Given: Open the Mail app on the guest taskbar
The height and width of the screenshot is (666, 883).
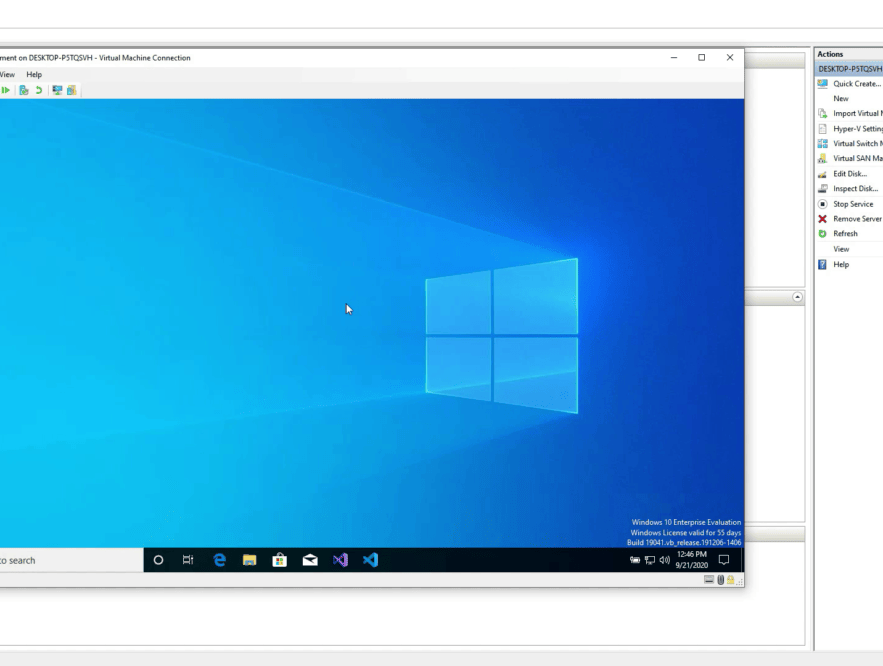Looking at the screenshot, I should click(309, 560).
